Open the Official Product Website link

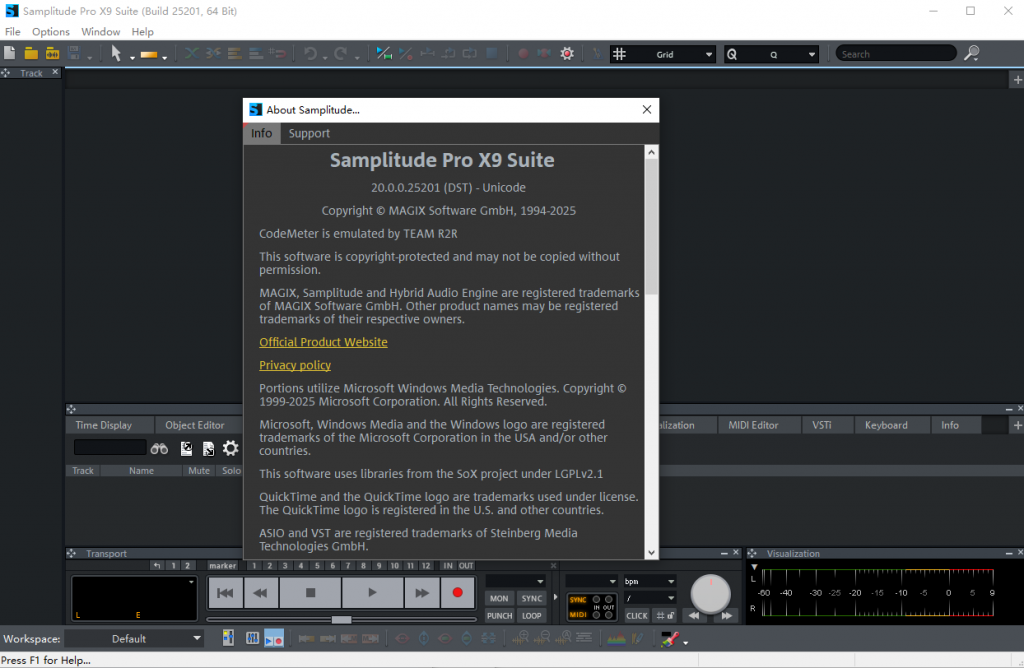pyautogui.click(x=323, y=342)
